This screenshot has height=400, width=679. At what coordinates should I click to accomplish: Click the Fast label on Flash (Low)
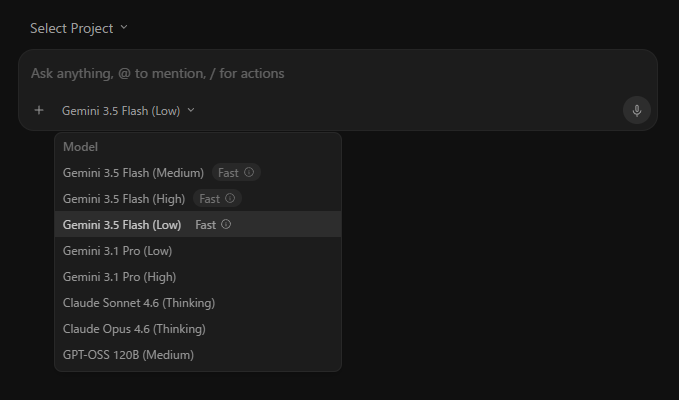206,225
